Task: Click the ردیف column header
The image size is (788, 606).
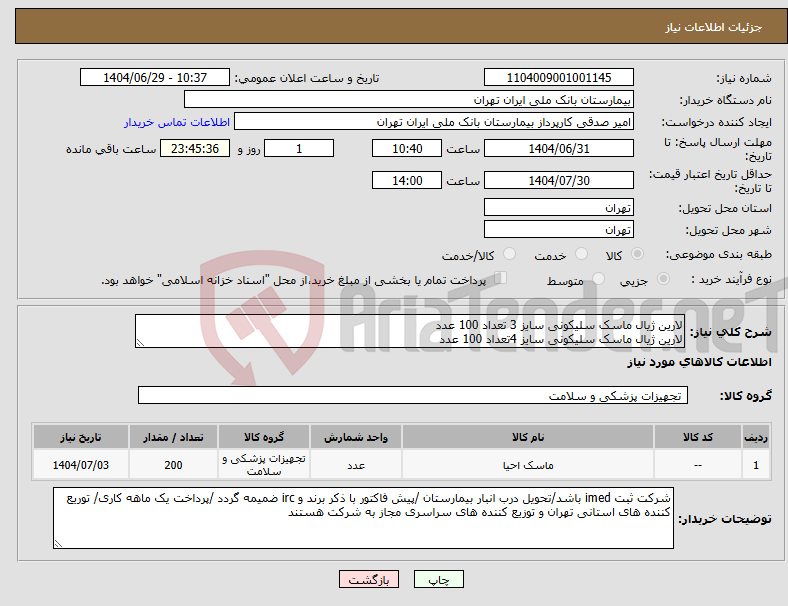Action: coord(755,437)
